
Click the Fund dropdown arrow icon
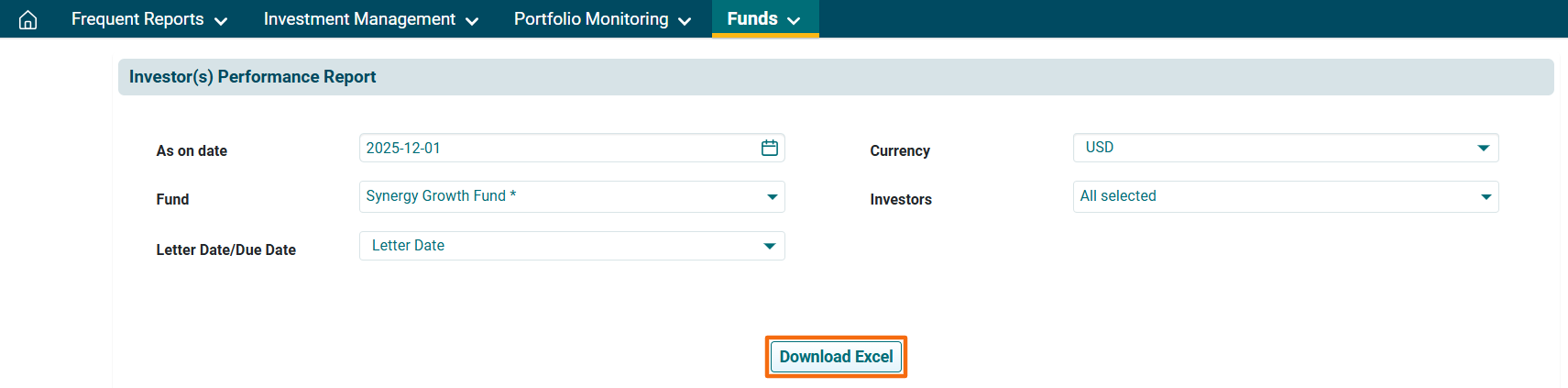(x=773, y=197)
